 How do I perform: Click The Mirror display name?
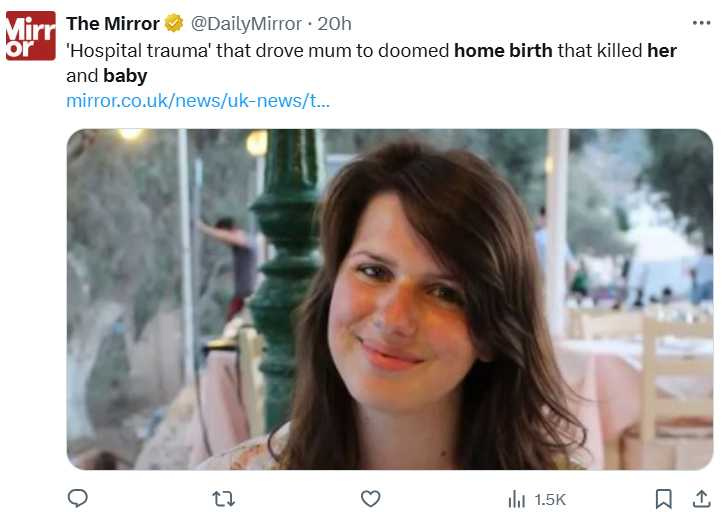[112, 23]
